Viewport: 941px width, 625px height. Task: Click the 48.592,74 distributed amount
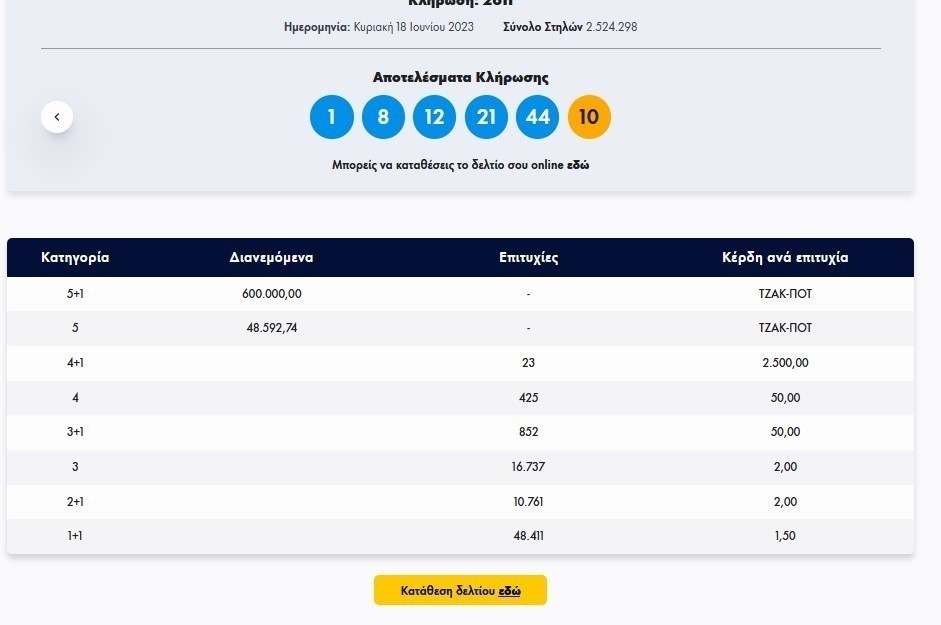(x=271, y=328)
